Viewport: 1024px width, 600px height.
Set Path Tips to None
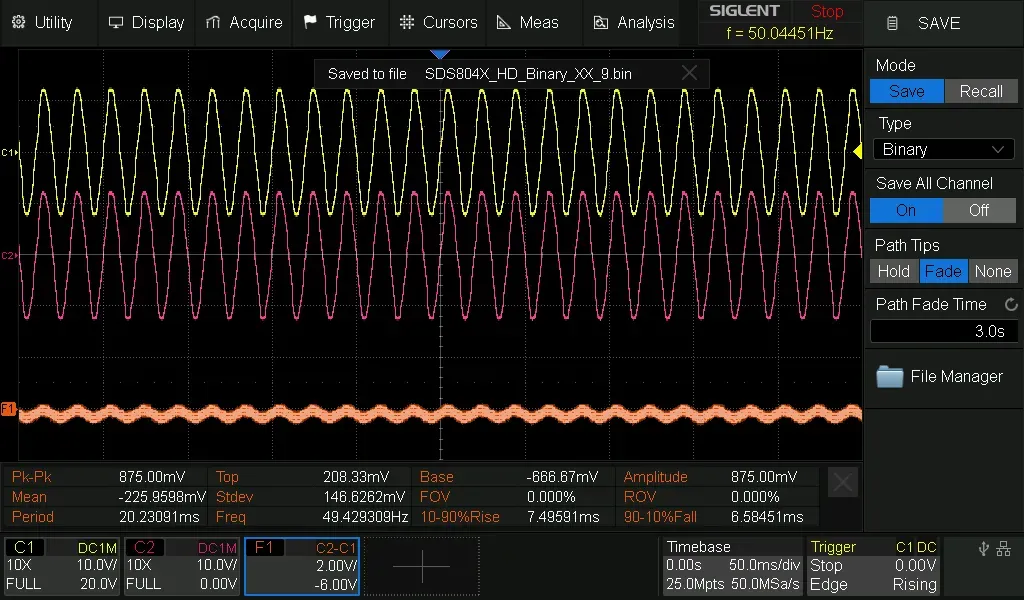click(x=992, y=271)
